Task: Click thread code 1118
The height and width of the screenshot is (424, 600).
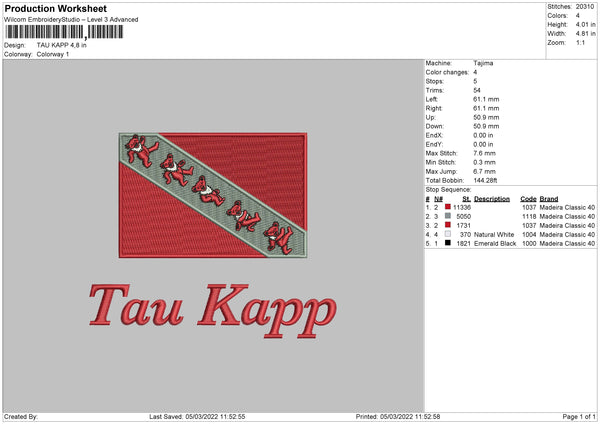Action: point(529,217)
